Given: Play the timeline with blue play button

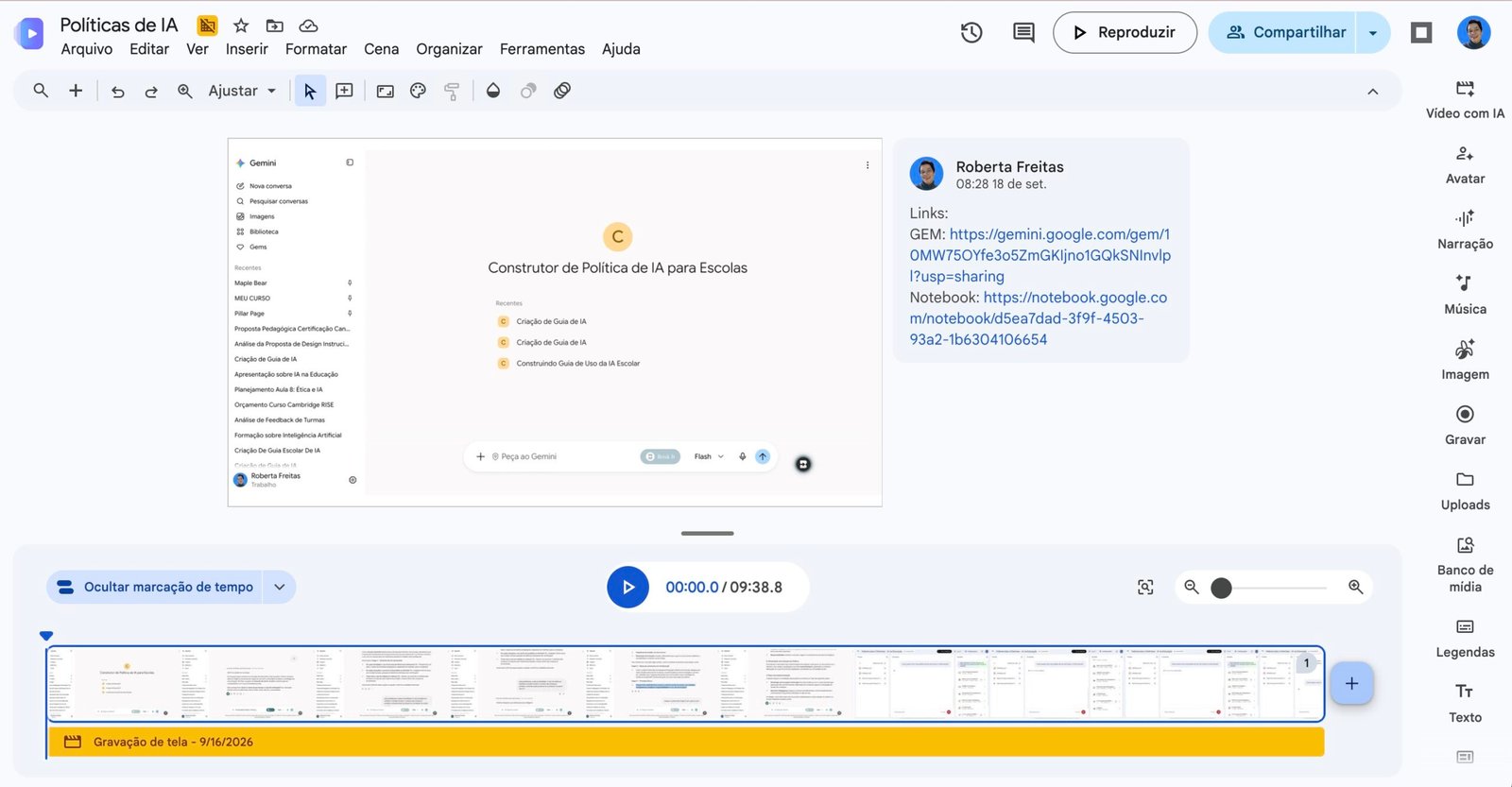Looking at the screenshot, I should (x=627, y=588).
